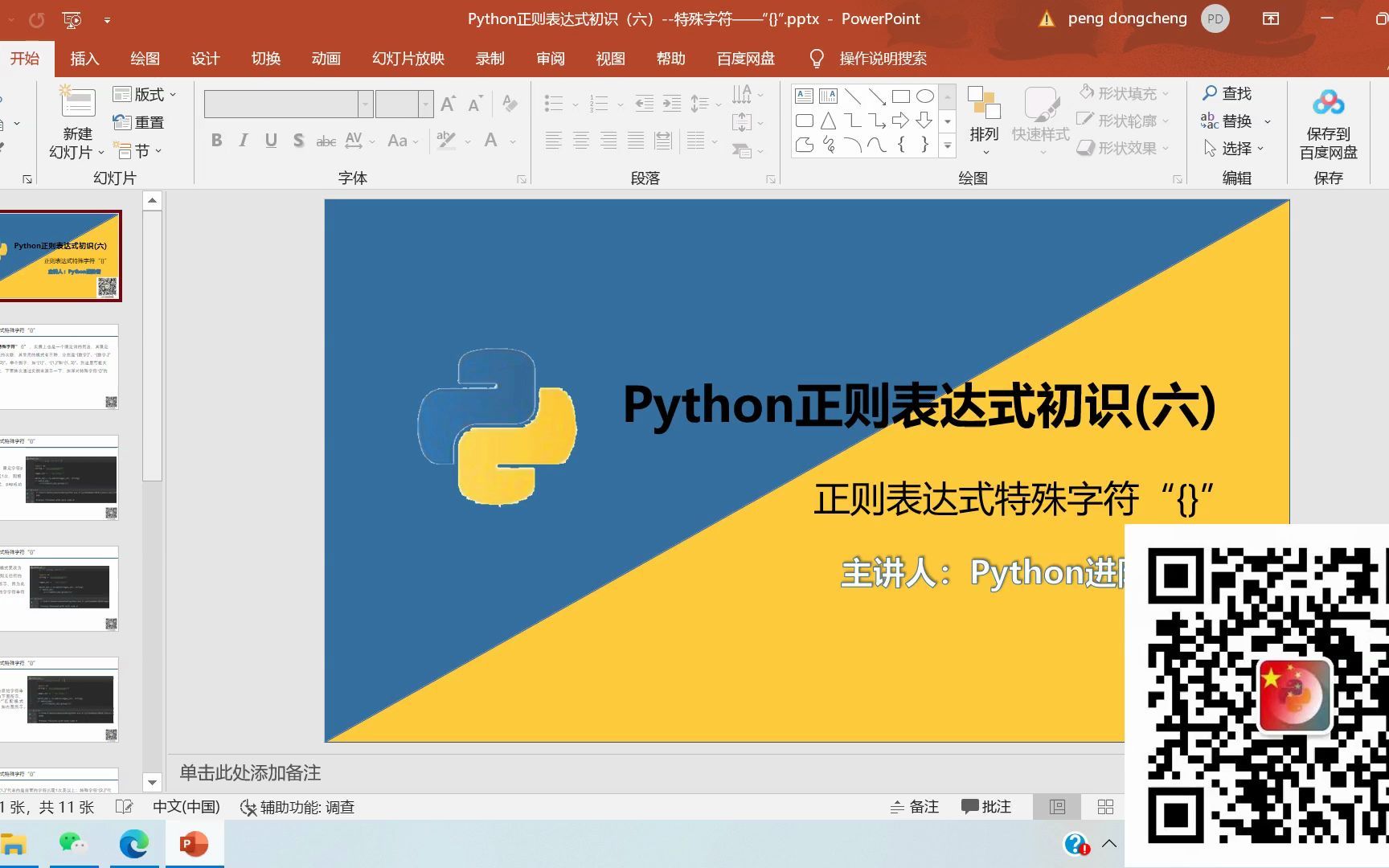Click the Align Left paragraph icon

(x=554, y=141)
